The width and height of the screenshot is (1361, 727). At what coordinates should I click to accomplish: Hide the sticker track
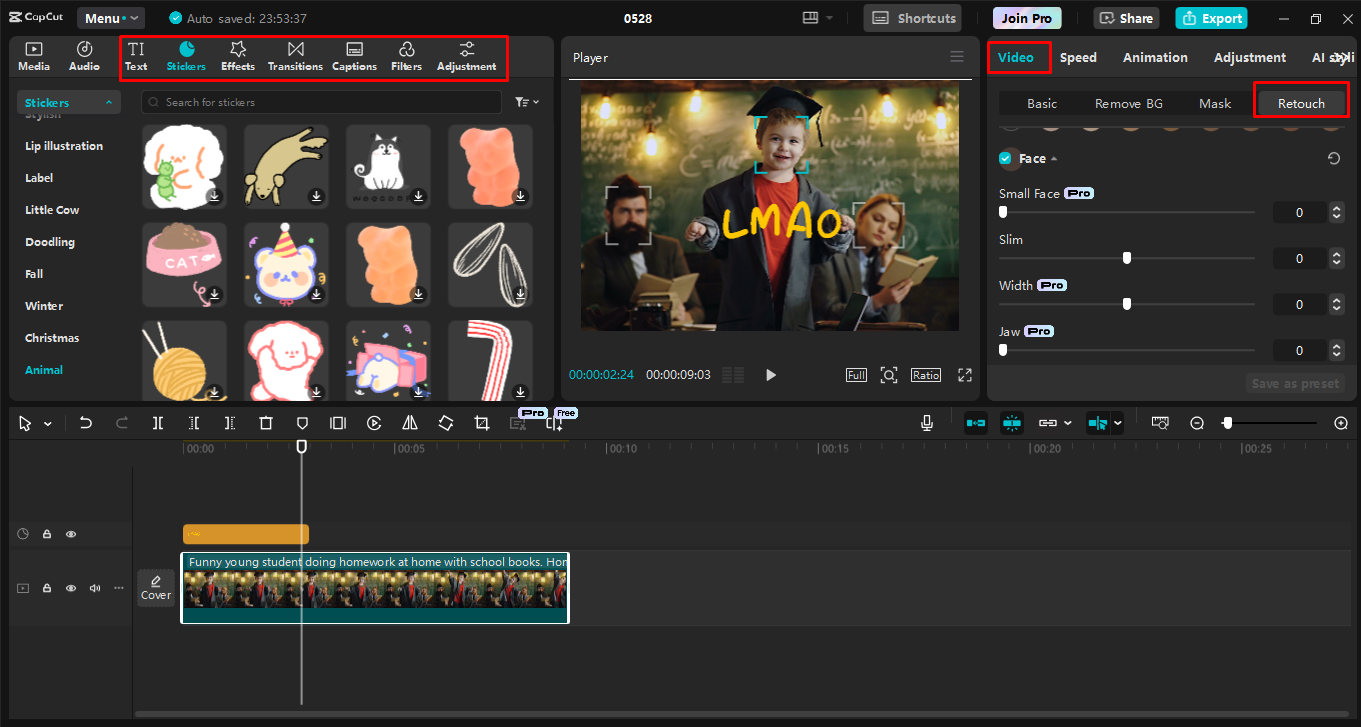(71, 534)
